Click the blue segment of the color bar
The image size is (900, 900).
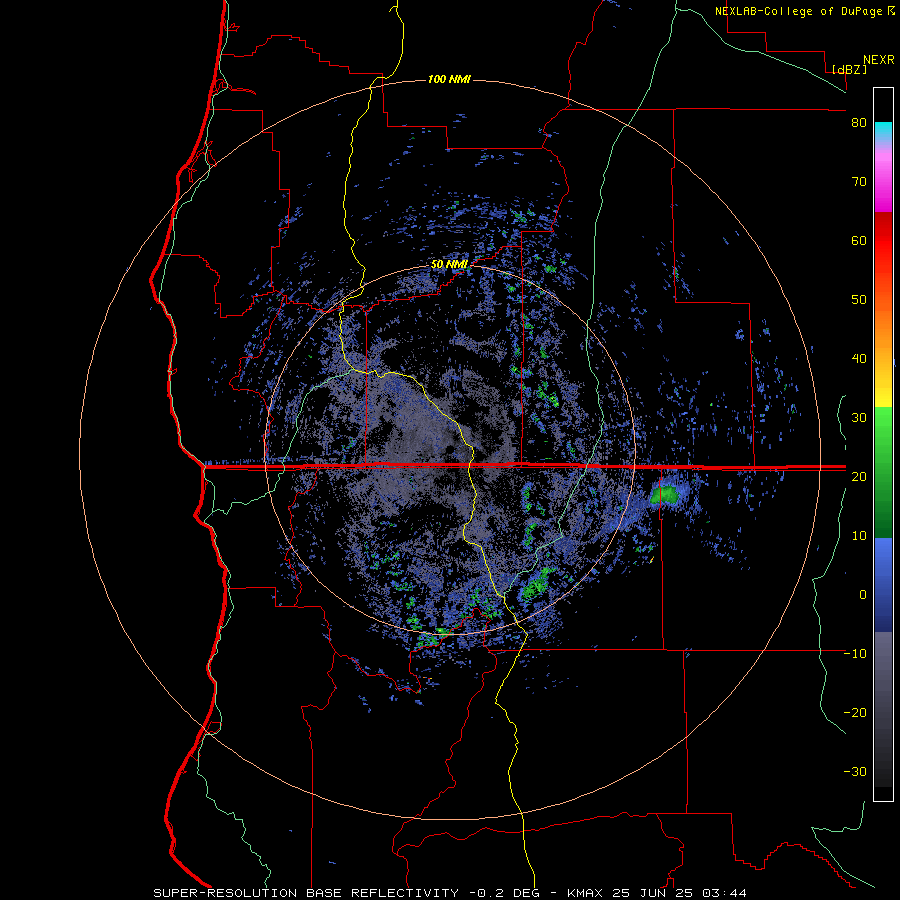pos(883,585)
